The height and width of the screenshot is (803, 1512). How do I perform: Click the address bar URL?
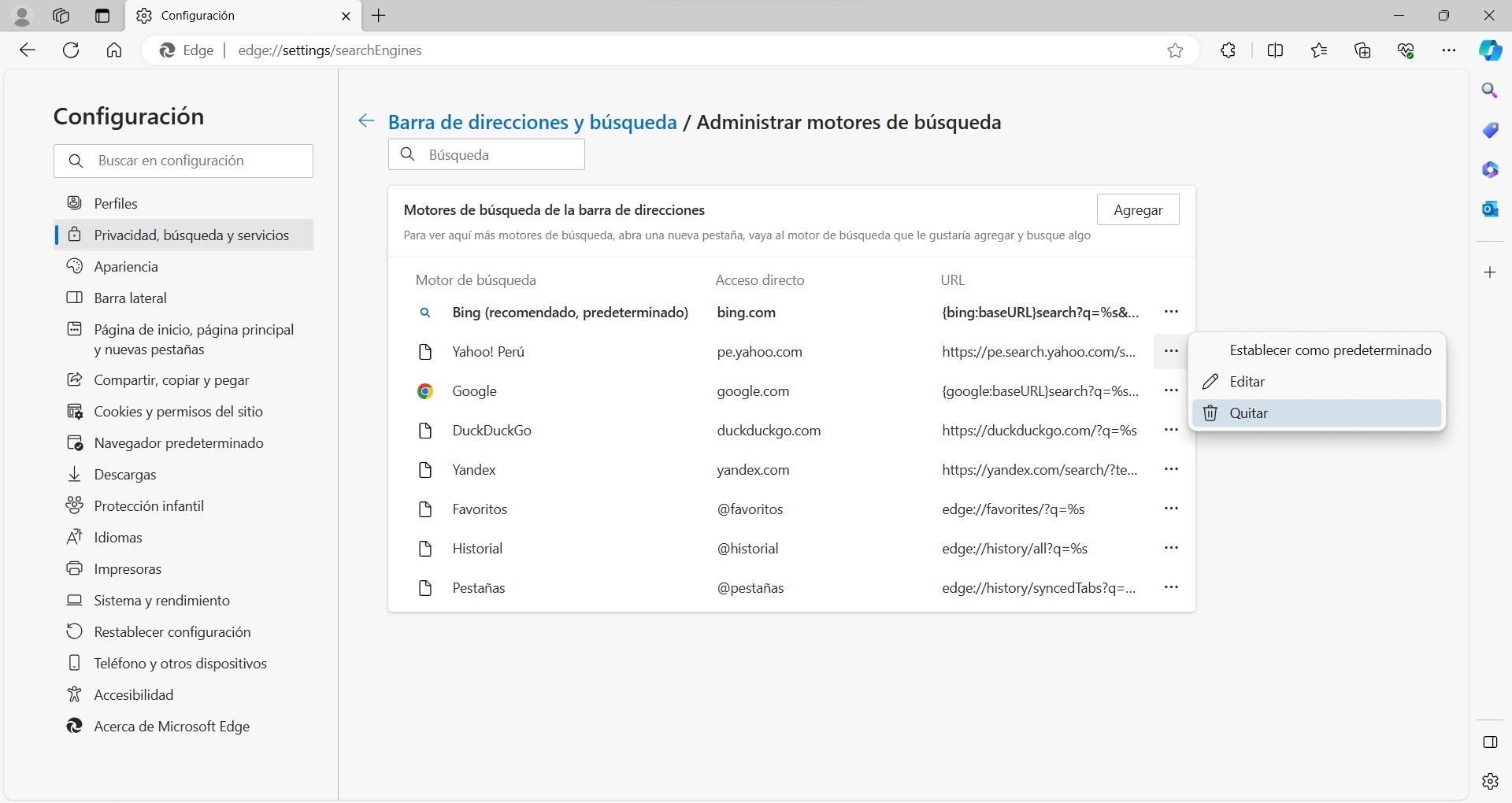330,50
